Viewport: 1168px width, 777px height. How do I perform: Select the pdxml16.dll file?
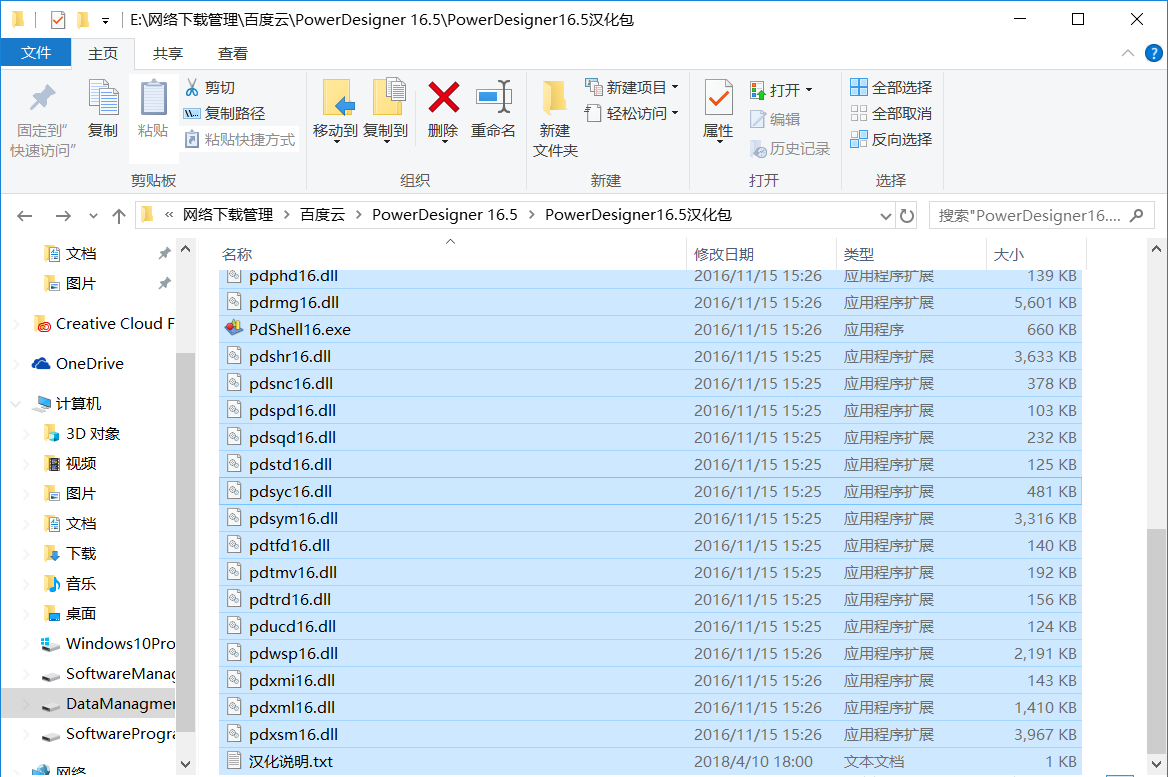pyautogui.click(x=650, y=708)
